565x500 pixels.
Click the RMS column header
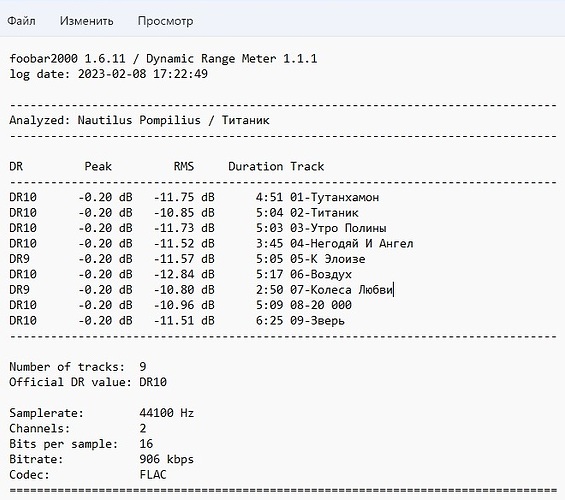[184, 166]
